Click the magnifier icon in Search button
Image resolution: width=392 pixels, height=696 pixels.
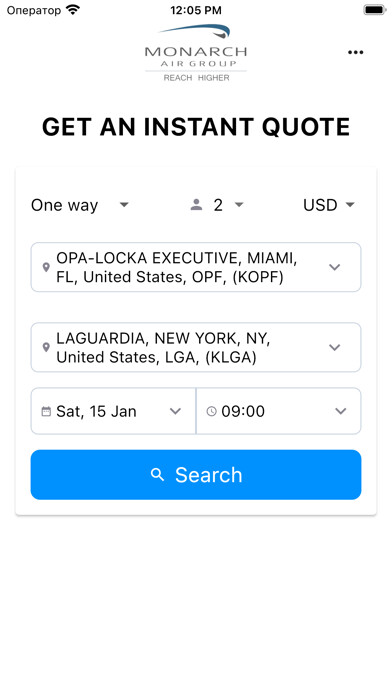[157, 475]
